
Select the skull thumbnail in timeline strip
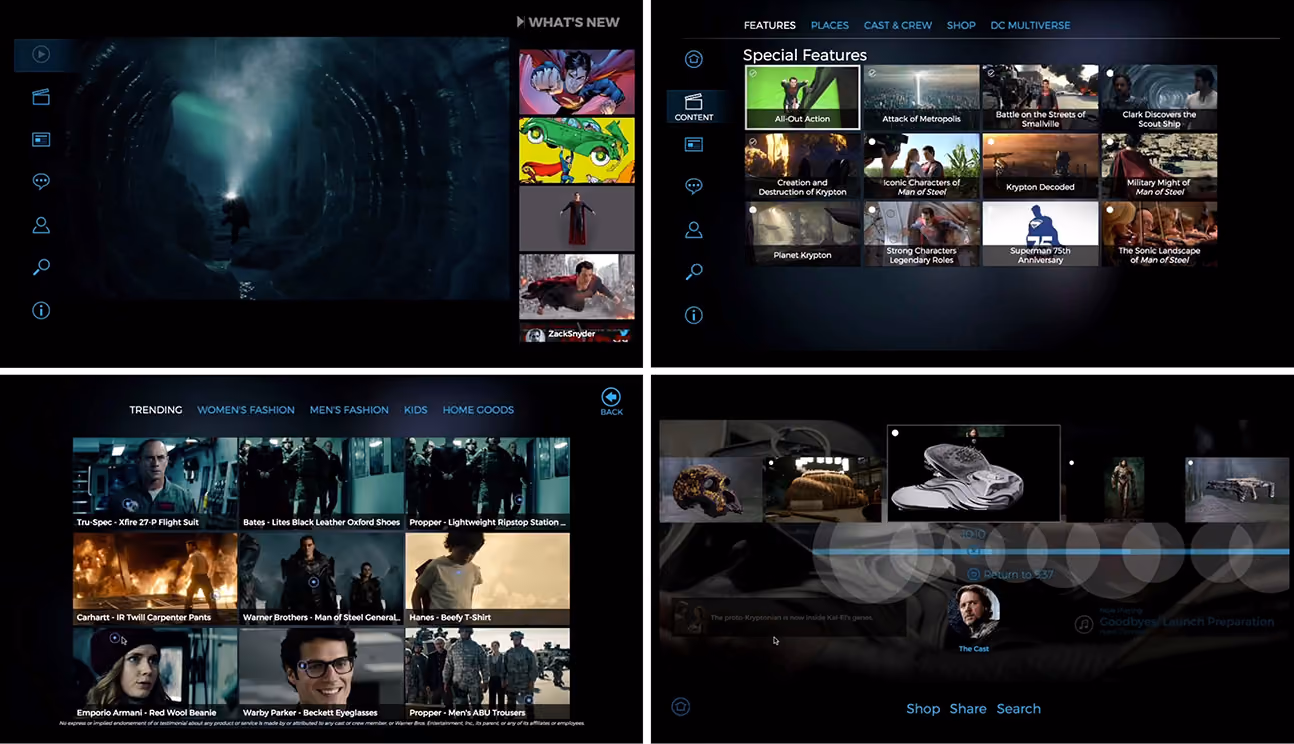[710, 490]
